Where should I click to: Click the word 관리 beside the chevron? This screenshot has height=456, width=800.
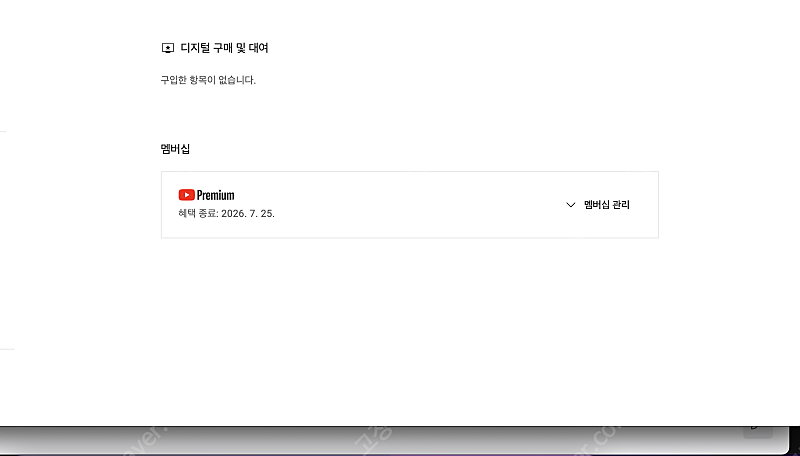620,205
